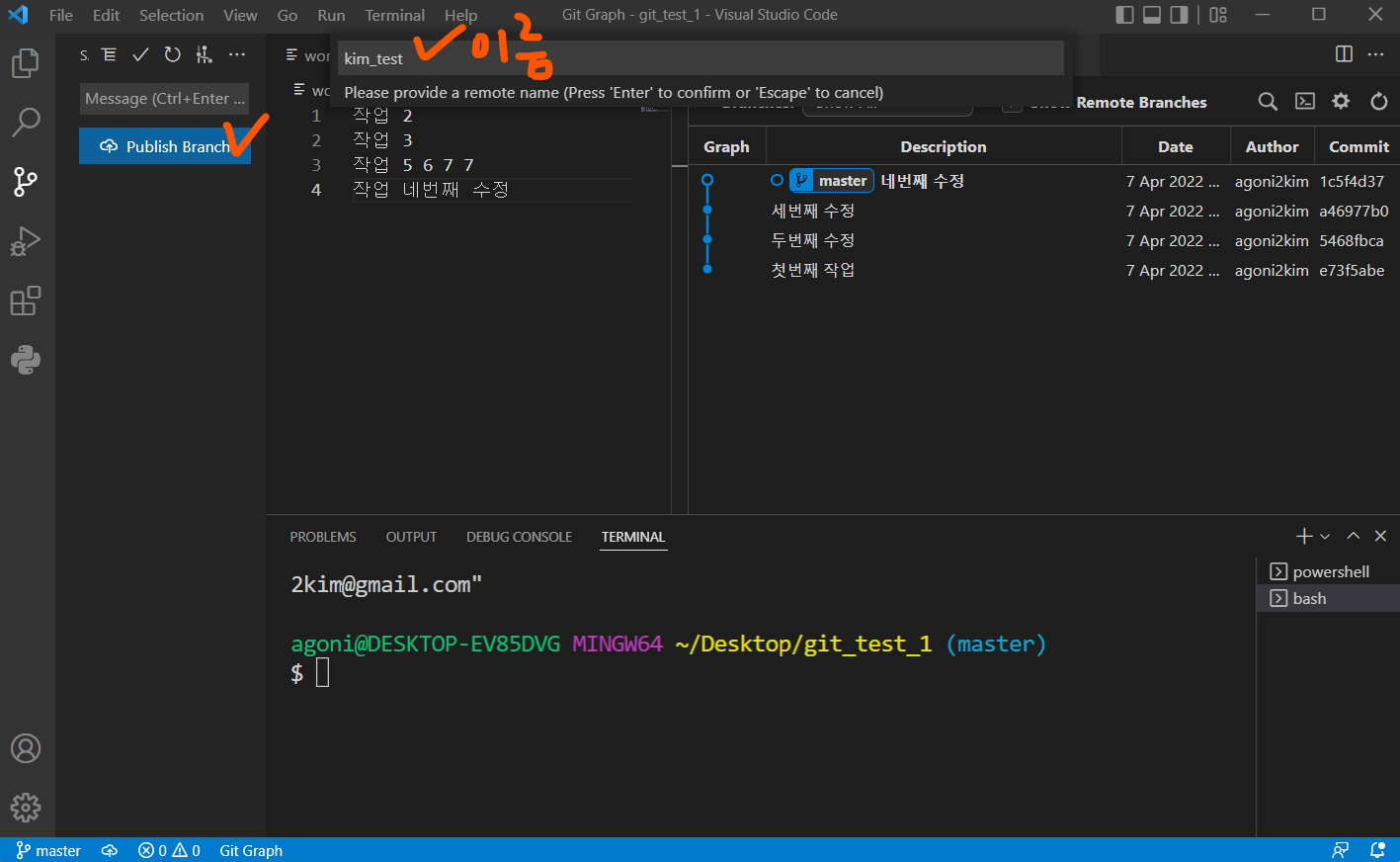Toggle secondary side bar layout icon
The height and width of the screenshot is (862, 1400).
tap(1179, 15)
